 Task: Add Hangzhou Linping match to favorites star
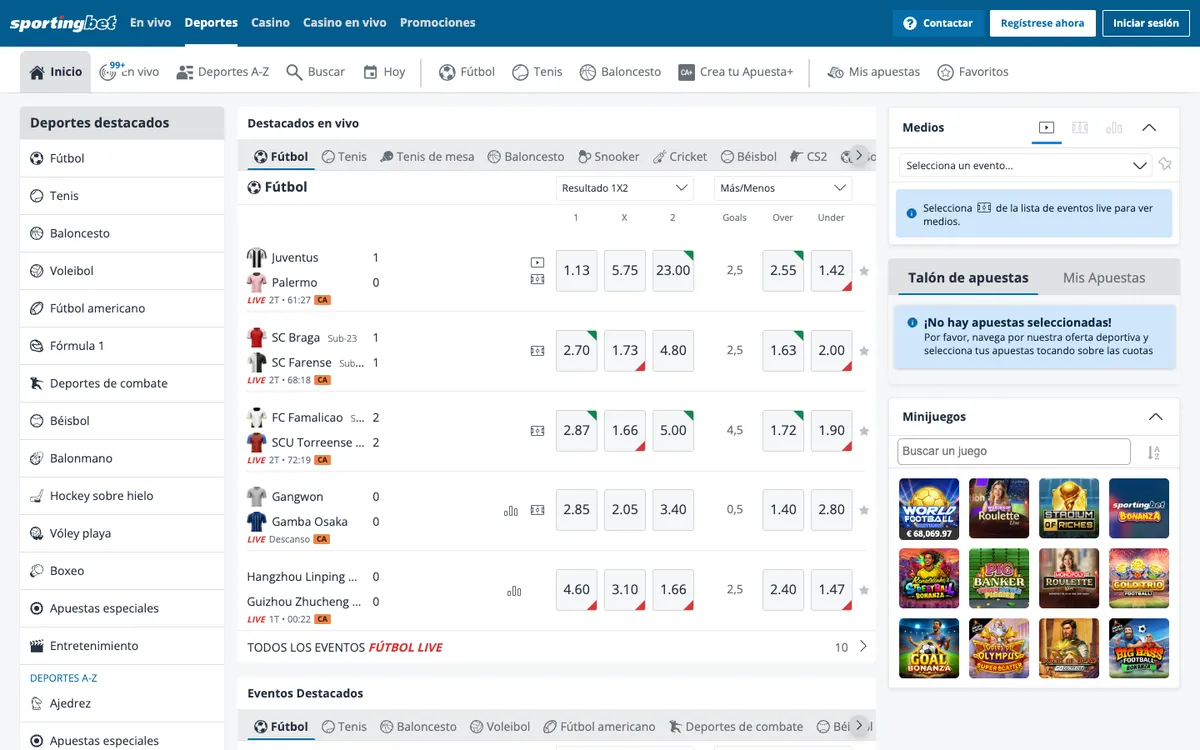point(864,590)
